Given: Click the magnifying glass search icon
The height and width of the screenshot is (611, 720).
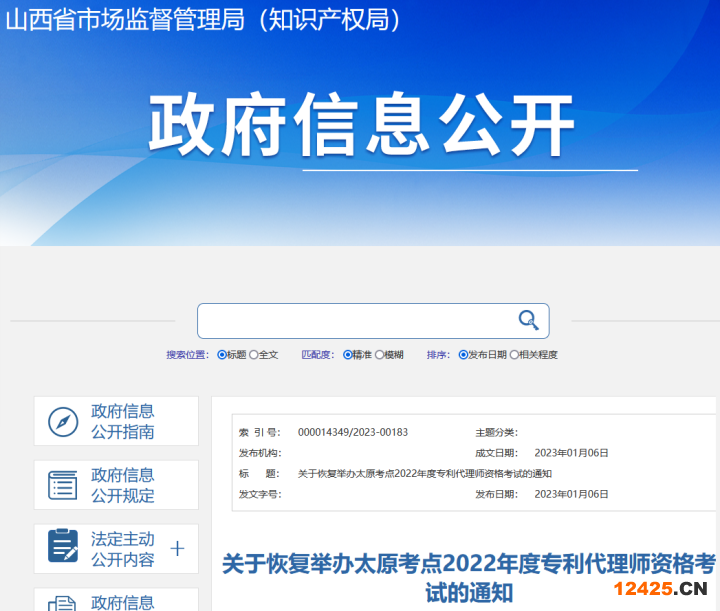Looking at the screenshot, I should 528,320.
